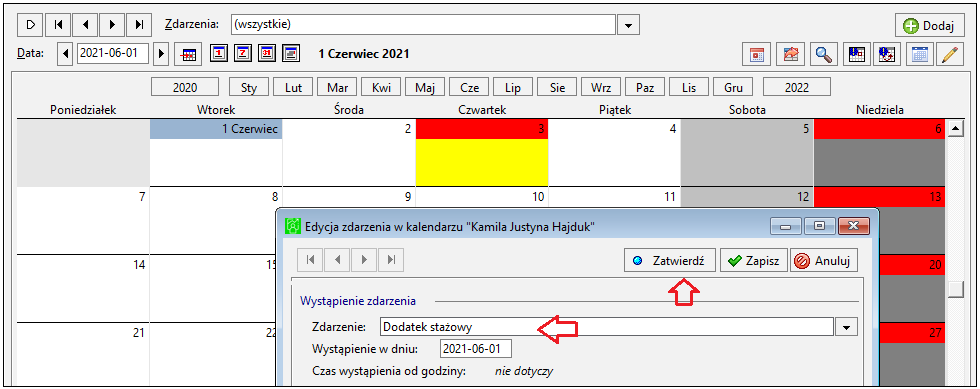Click the Zatwierdź button
This screenshot has height=389, width=980.
point(669,261)
